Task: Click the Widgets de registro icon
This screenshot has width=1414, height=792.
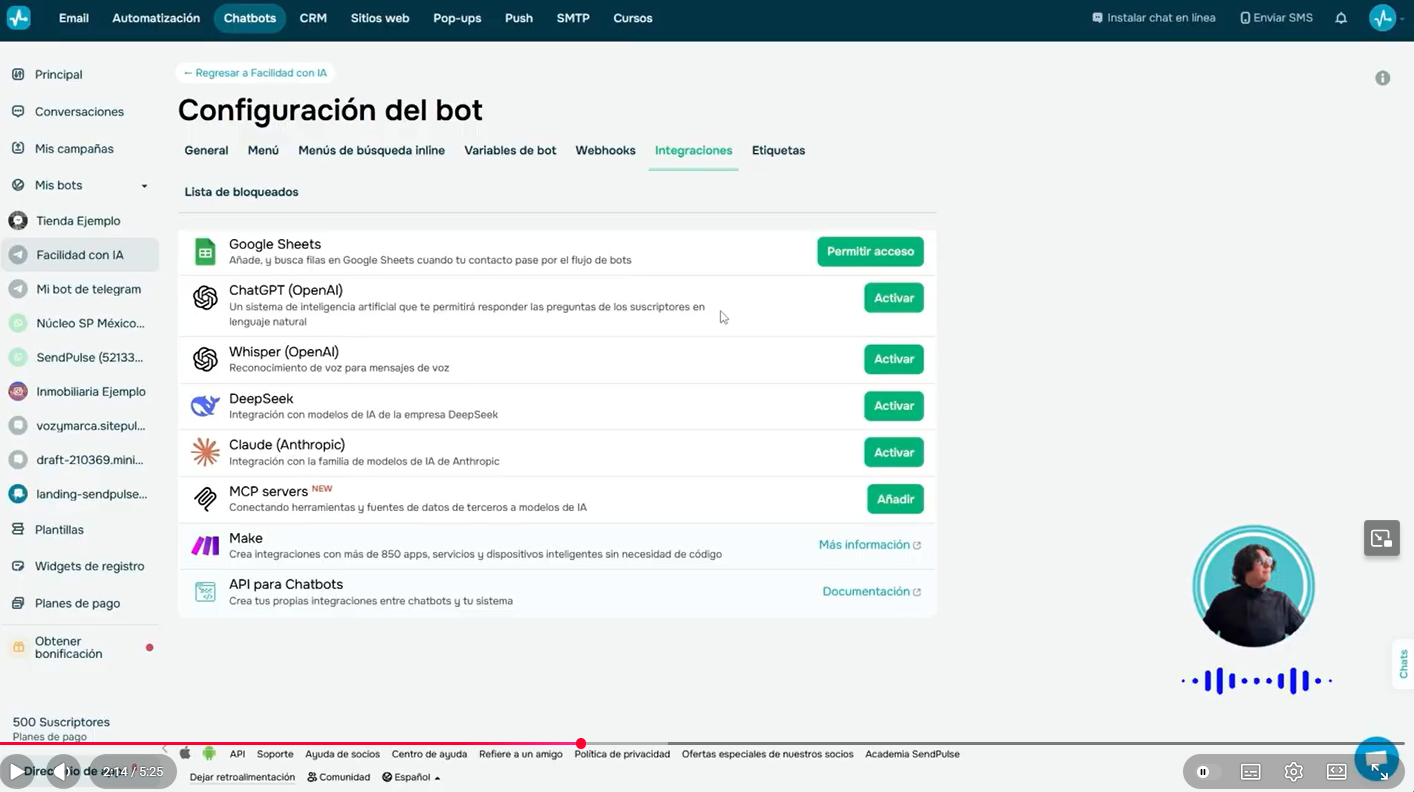Action: click(18, 566)
